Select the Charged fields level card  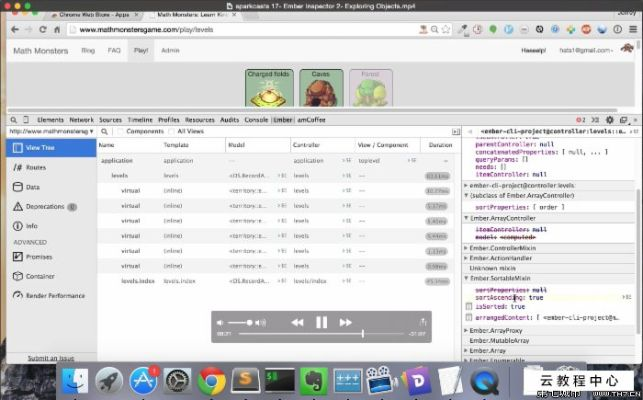[x=269, y=88]
